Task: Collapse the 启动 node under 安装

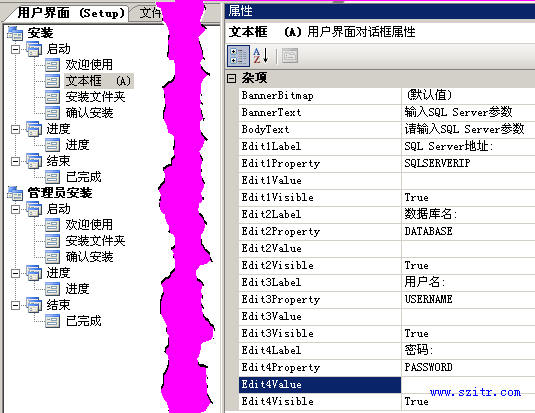Action: point(15,49)
